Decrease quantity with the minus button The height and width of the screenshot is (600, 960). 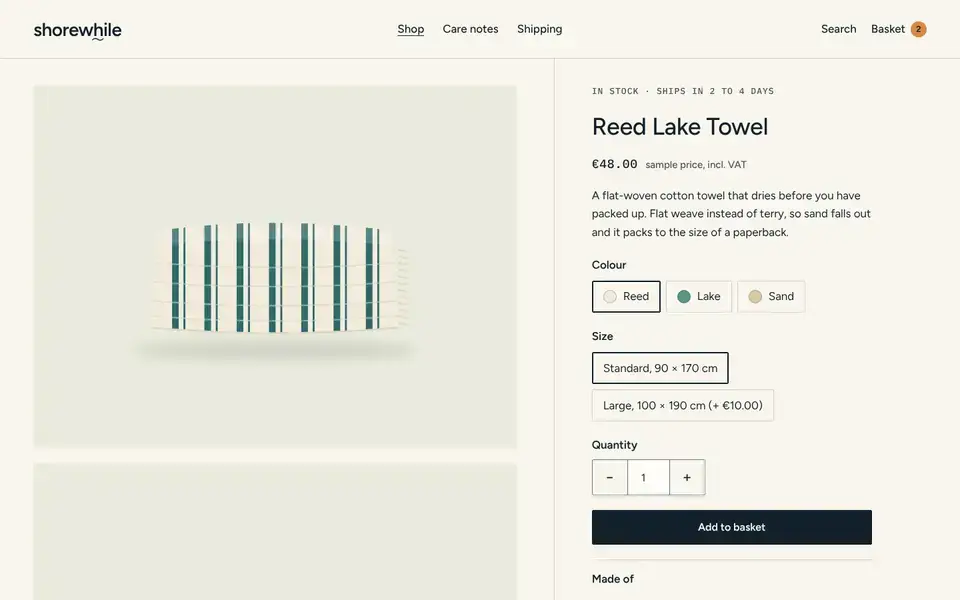click(609, 477)
